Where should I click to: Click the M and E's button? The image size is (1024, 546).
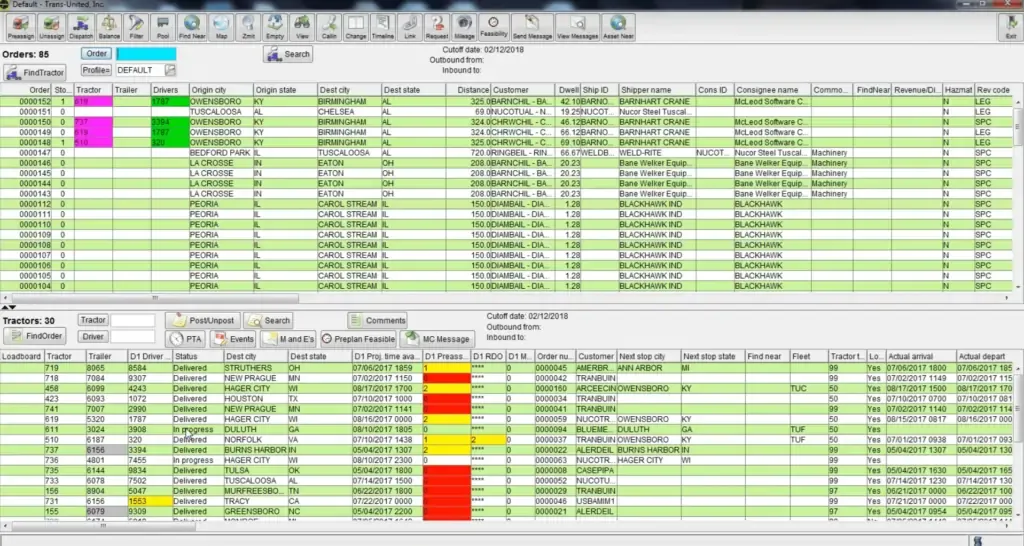288,339
